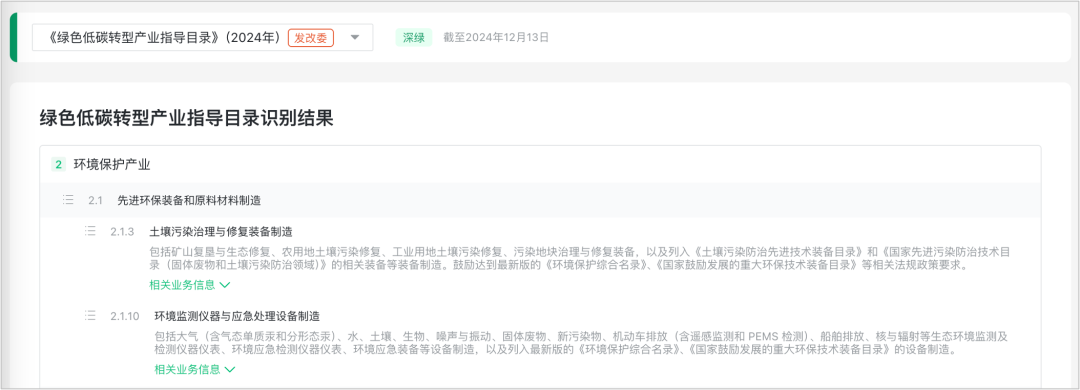Click the chevron next to 相关业务信息 for 环境监测仪器

(230, 369)
